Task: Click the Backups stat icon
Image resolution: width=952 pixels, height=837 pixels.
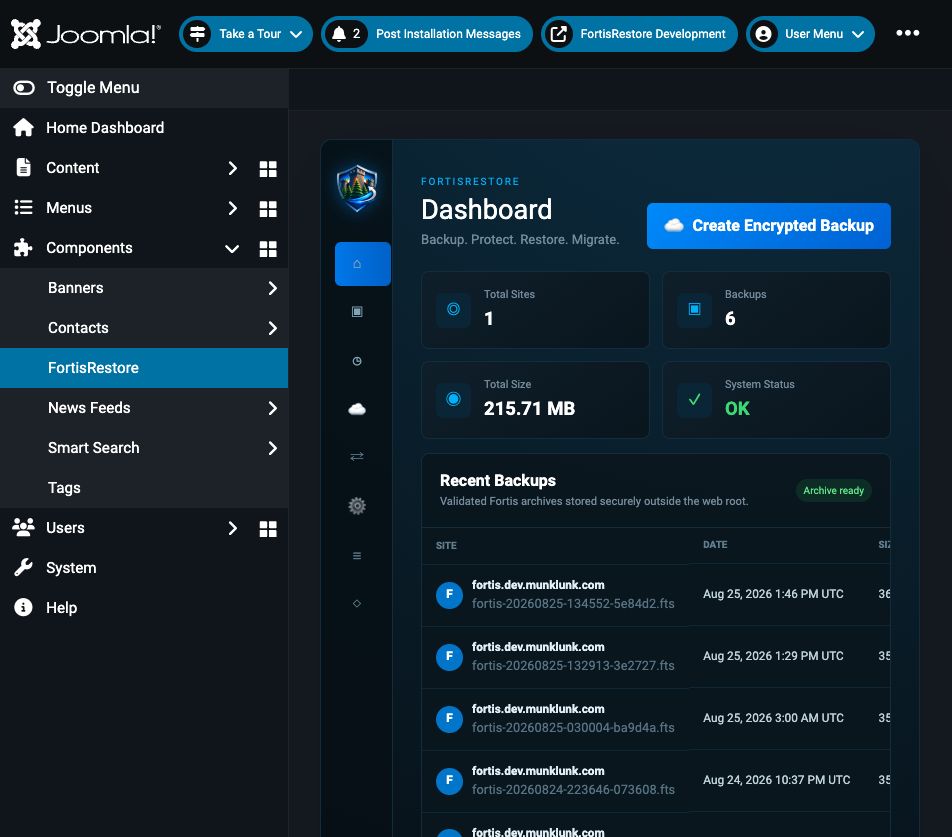Action: (695, 310)
